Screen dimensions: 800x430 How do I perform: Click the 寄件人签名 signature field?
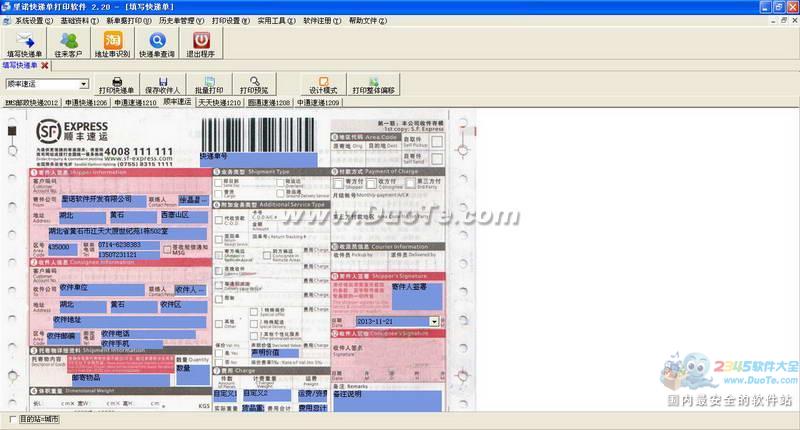pos(417,296)
